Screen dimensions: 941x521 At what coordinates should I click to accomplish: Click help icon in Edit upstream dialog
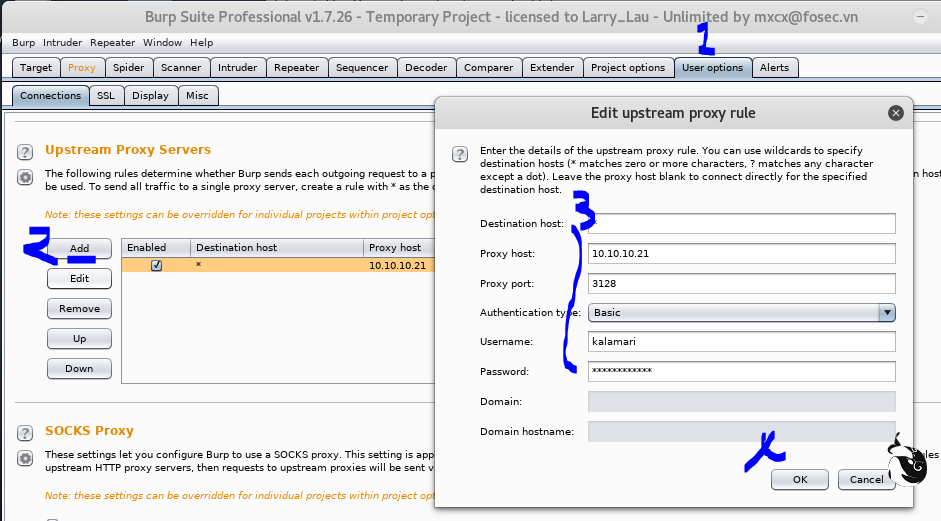coord(460,154)
